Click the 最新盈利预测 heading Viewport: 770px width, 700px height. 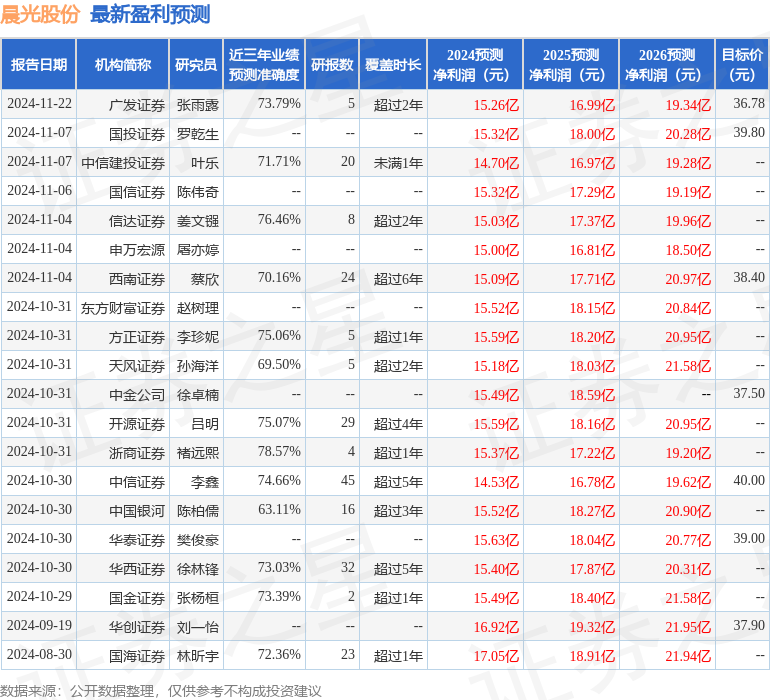150,14
